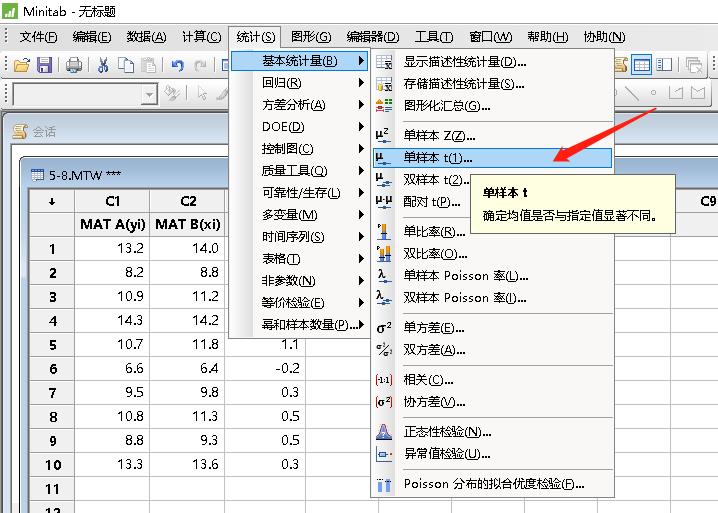Click the lambda icon beside 单样本 Poisson 率
The image size is (718, 513).
pyautogui.click(x=384, y=276)
